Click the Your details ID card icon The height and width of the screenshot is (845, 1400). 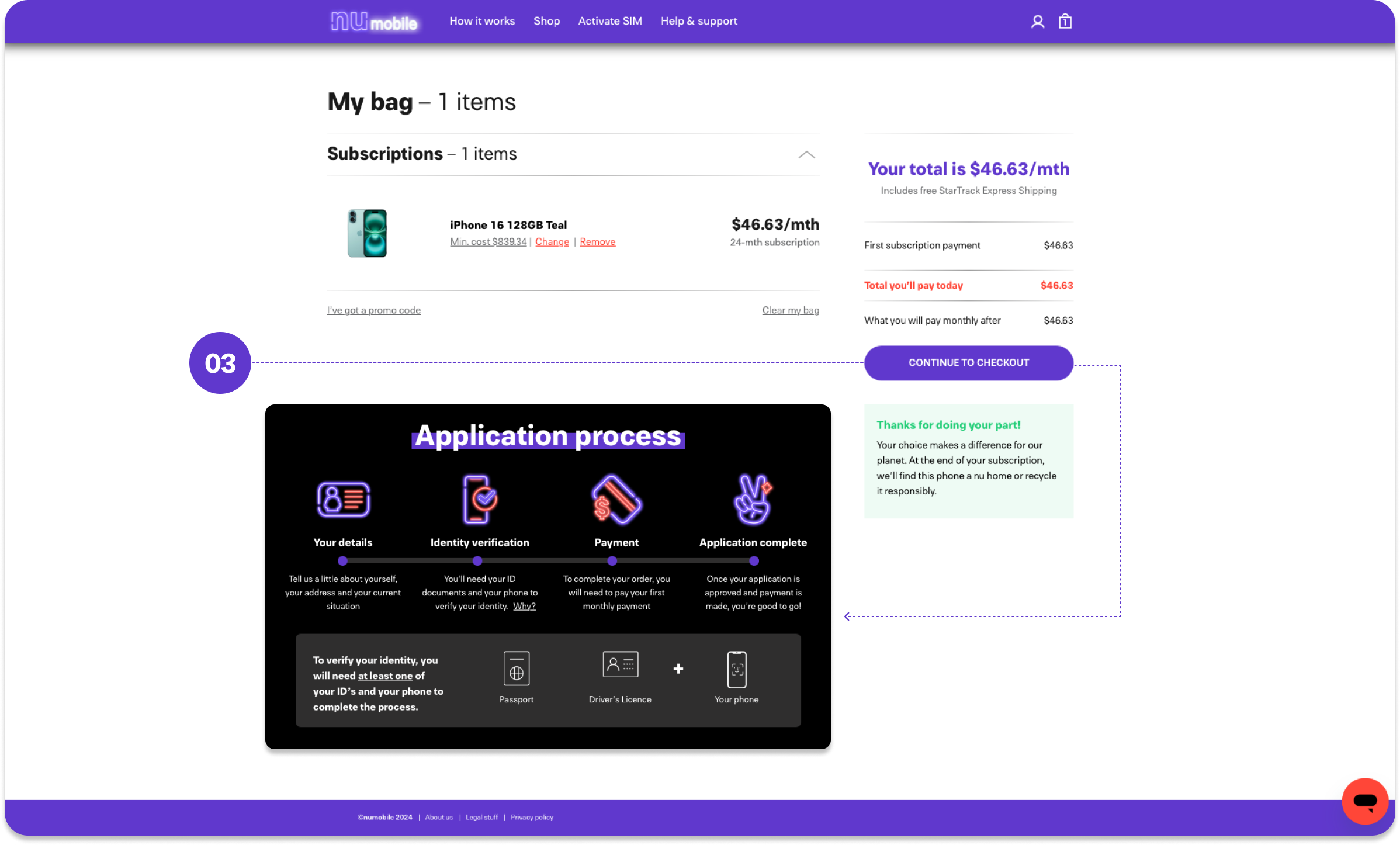coord(343,500)
